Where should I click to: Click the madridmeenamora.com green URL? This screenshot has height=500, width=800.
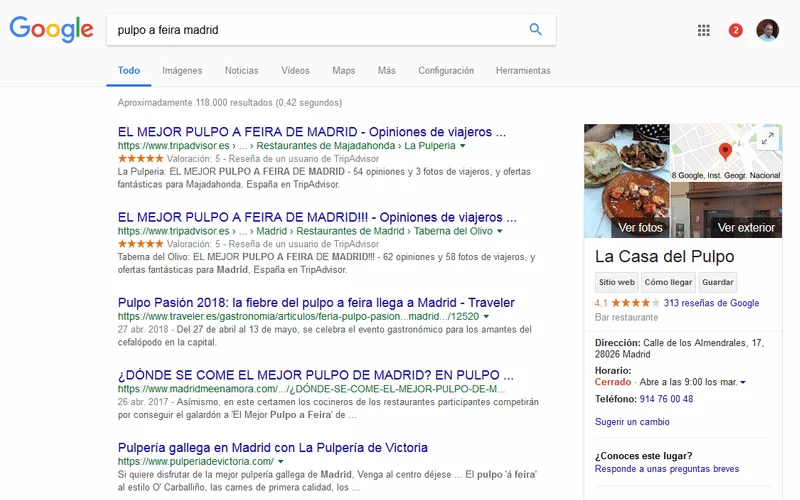tap(311, 389)
